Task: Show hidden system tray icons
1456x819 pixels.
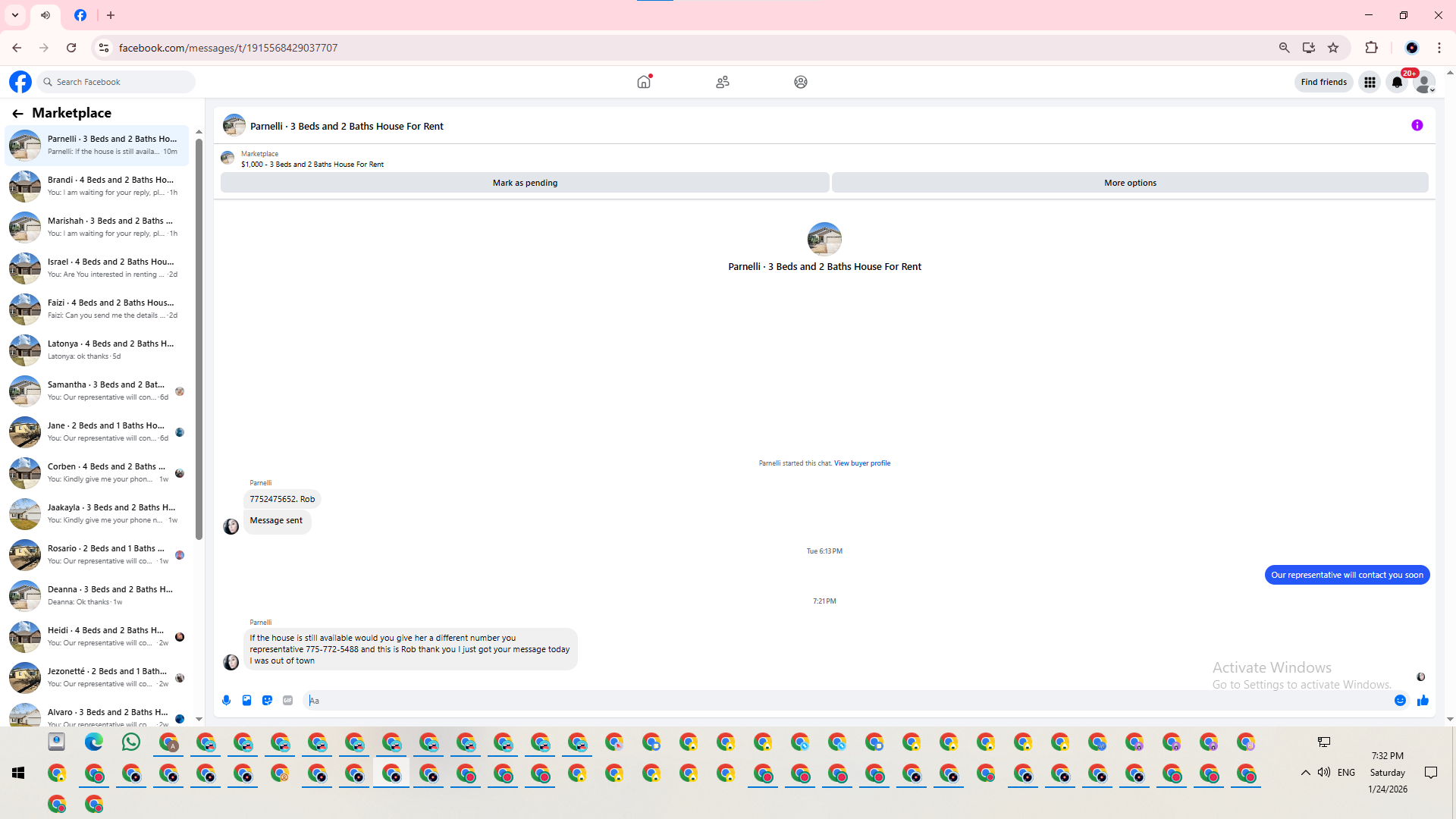Action: [x=1305, y=772]
